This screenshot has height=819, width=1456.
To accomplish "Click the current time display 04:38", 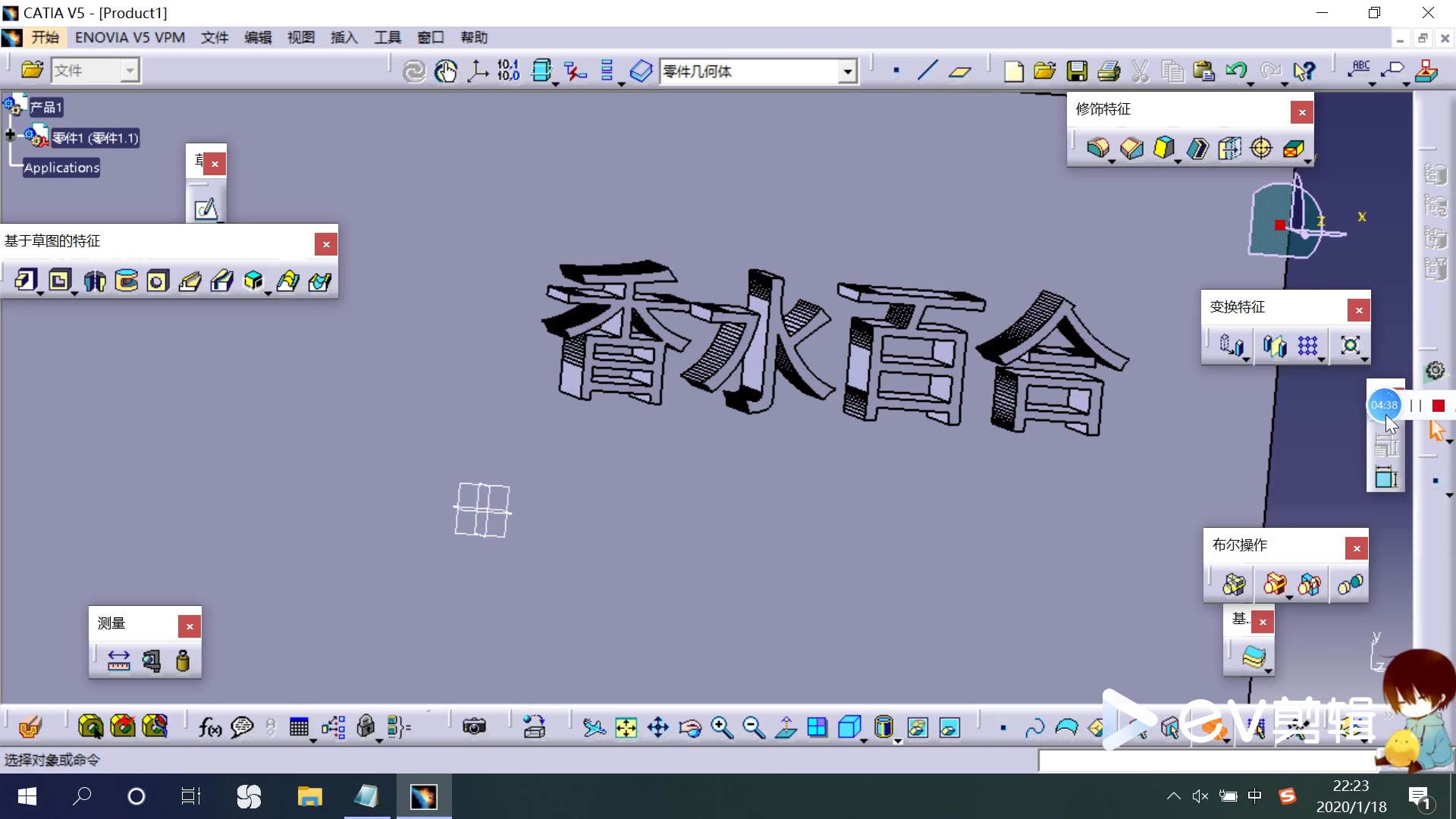I will click(1384, 405).
